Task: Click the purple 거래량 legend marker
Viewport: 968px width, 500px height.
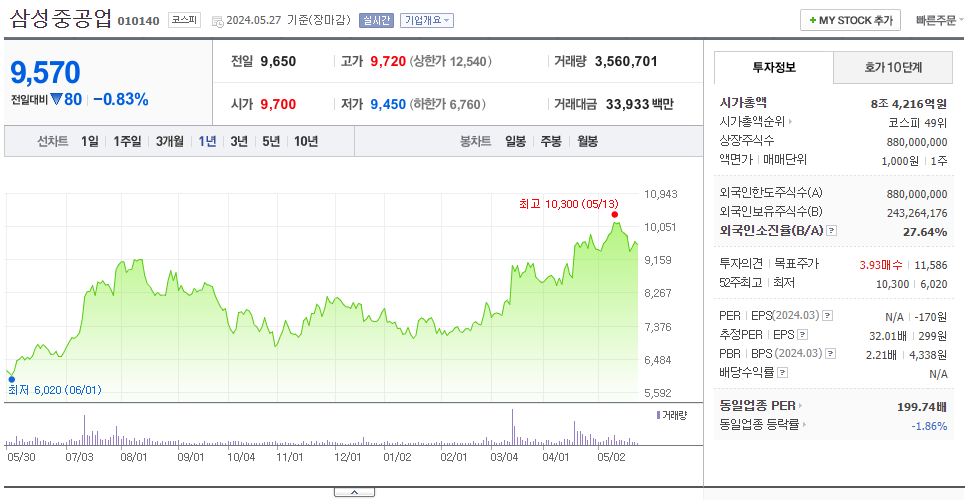Action: [x=659, y=415]
